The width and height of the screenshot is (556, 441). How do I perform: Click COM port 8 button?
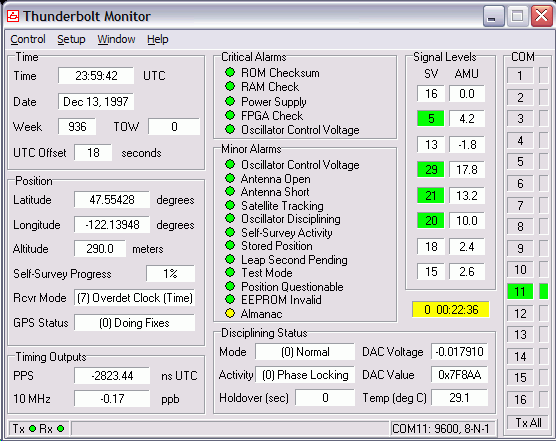tap(520, 227)
